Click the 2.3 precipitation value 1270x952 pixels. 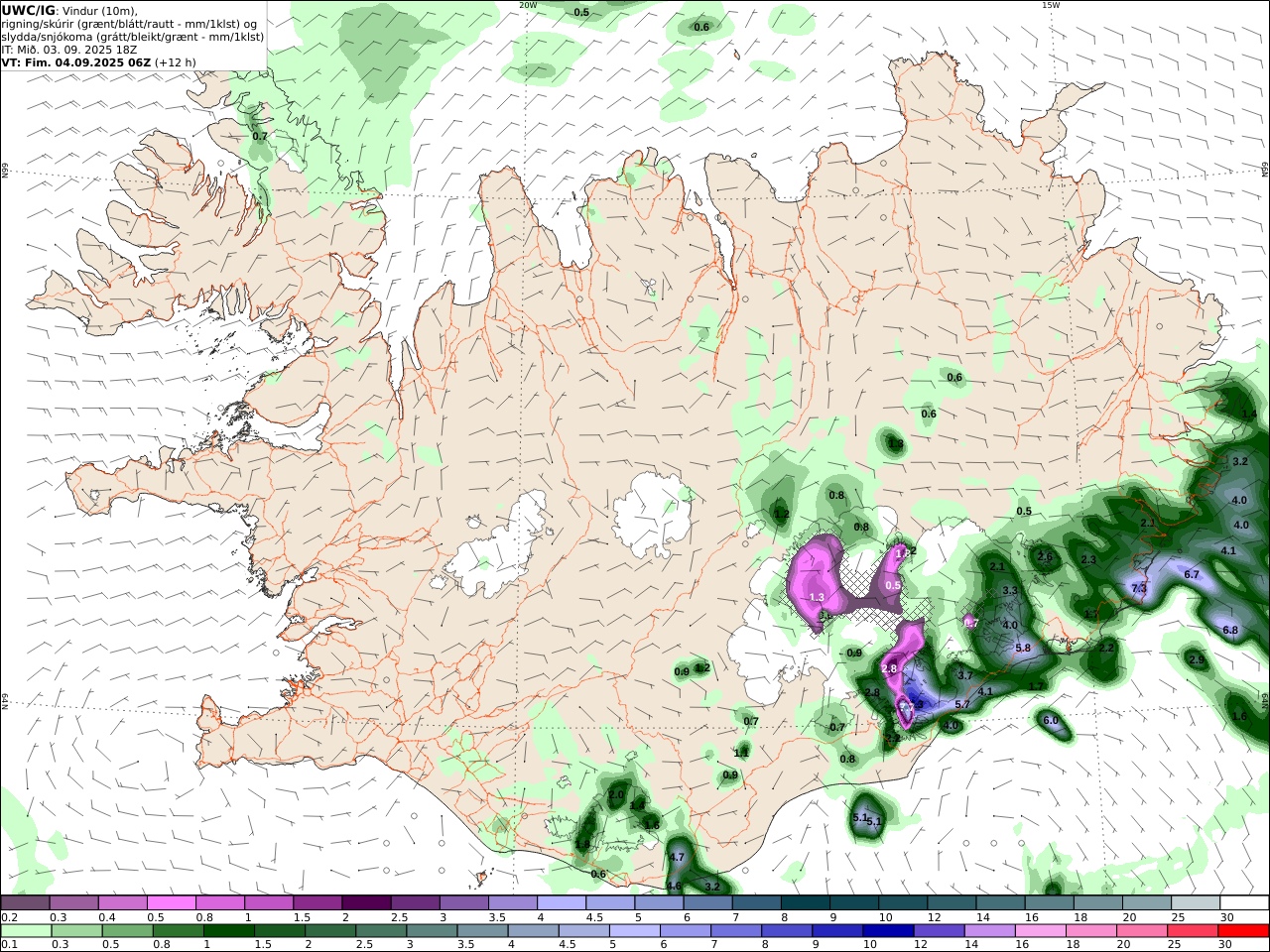[x=1088, y=559]
